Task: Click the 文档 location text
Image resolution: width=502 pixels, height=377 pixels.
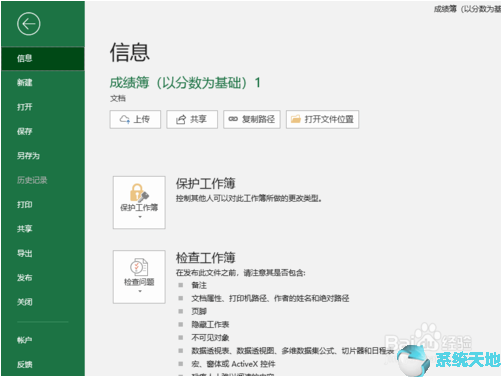Action: click(x=118, y=98)
